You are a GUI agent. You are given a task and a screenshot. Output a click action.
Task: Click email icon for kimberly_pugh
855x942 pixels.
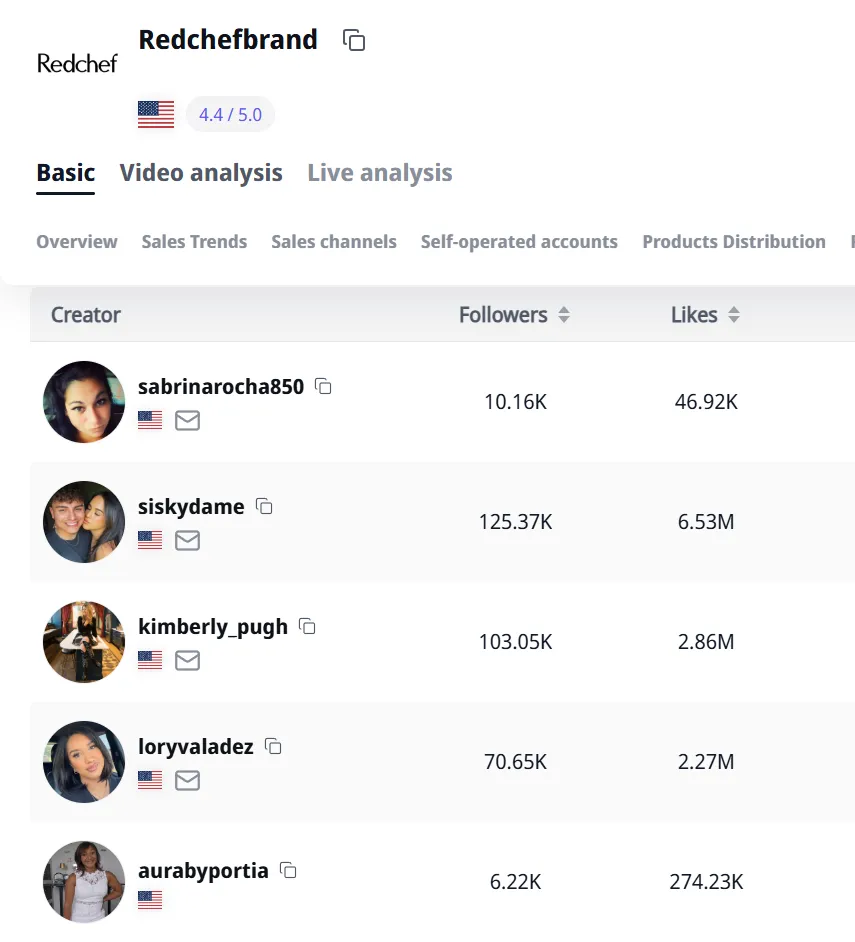pyautogui.click(x=187, y=660)
